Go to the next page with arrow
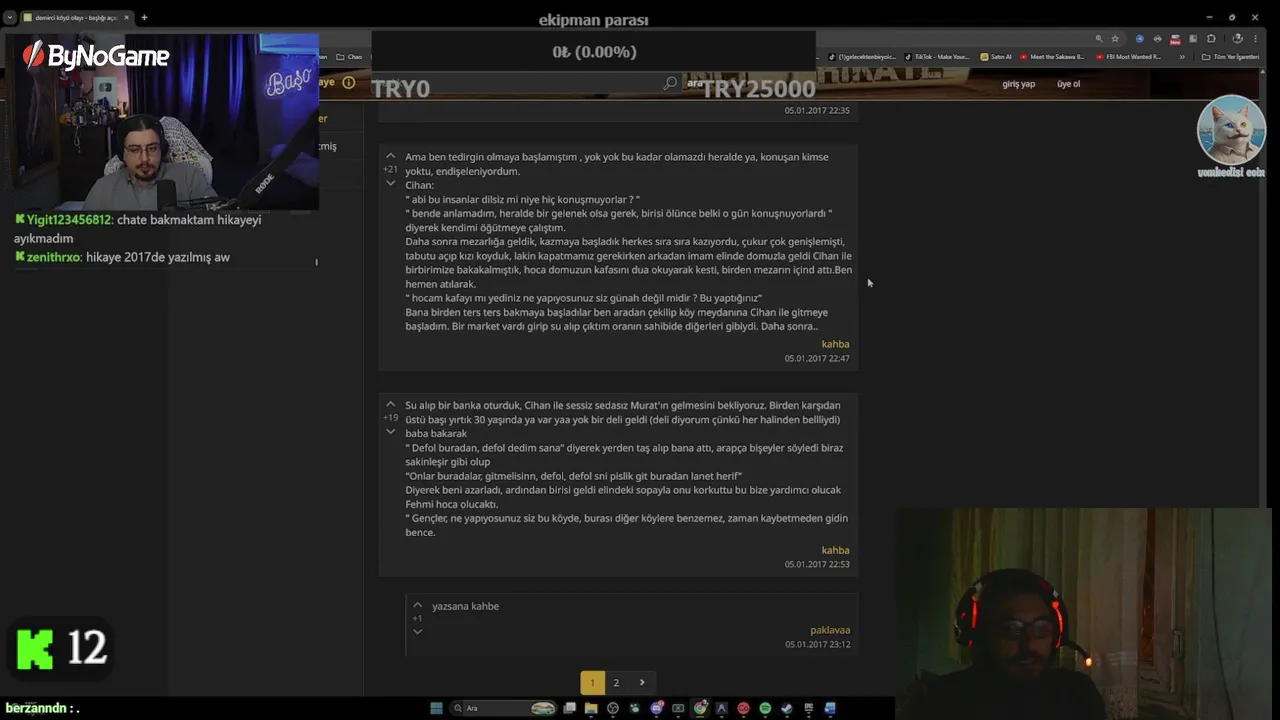This screenshot has height=720, width=1280. [642, 682]
